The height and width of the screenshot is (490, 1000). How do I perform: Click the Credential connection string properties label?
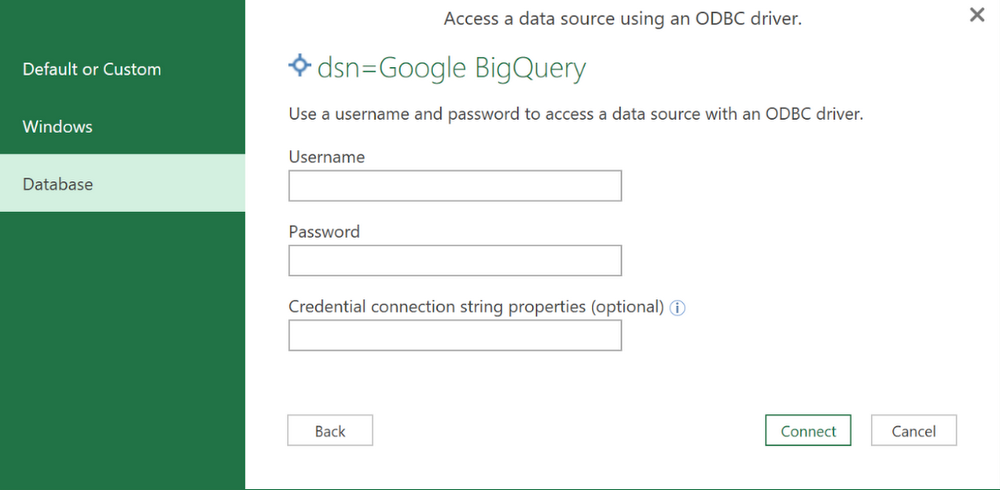click(476, 307)
